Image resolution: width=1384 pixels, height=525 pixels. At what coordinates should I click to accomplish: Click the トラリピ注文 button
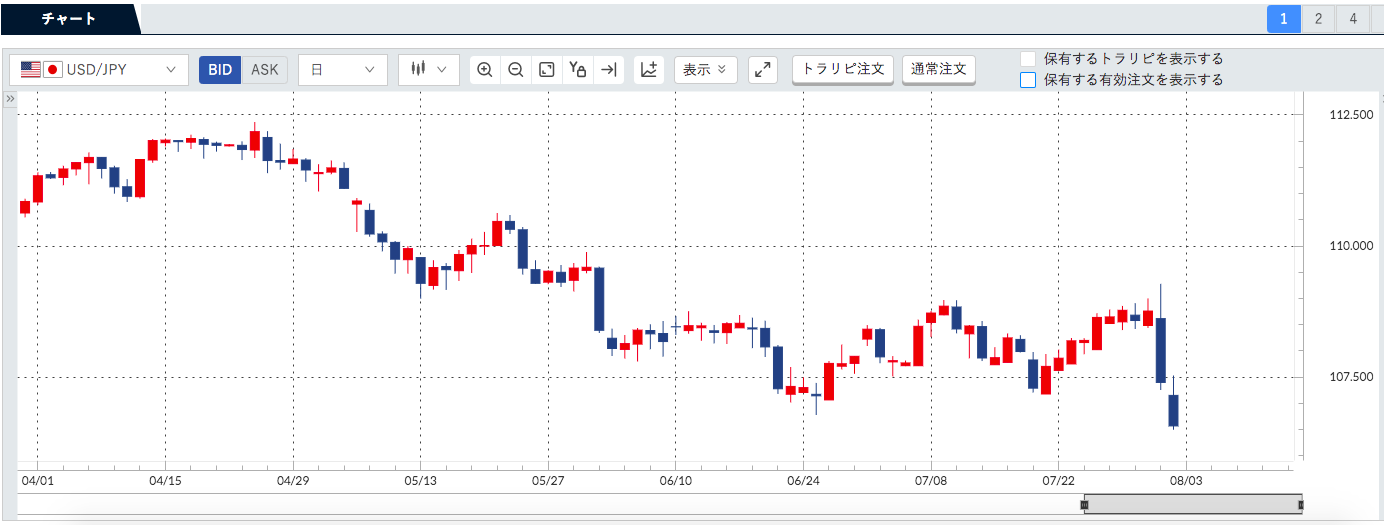tap(843, 69)
